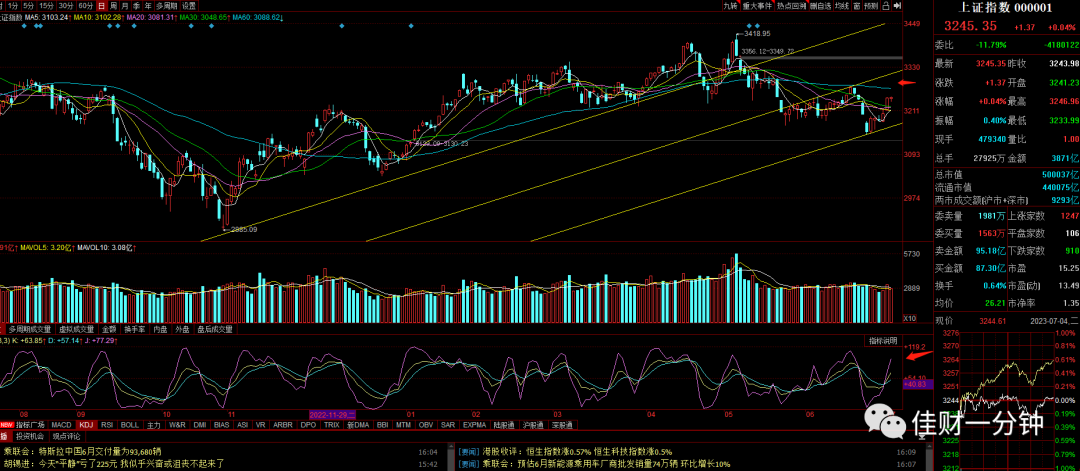Select the BOLL indicator tab
Screen dimensions: 1080x471
(x=130, y=425)
